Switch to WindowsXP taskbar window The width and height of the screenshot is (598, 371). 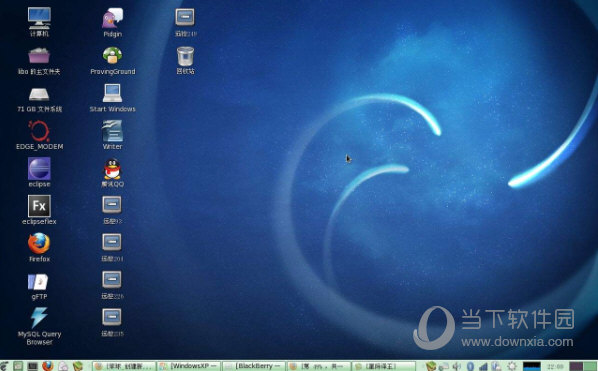pos(189,366)
